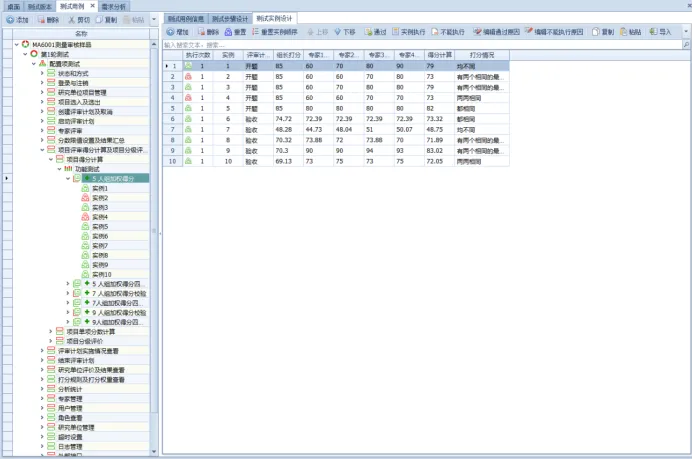Select the 测试实例设计 tab
Viewport: 693px width, 459px height.
click(x=274, y=18)
